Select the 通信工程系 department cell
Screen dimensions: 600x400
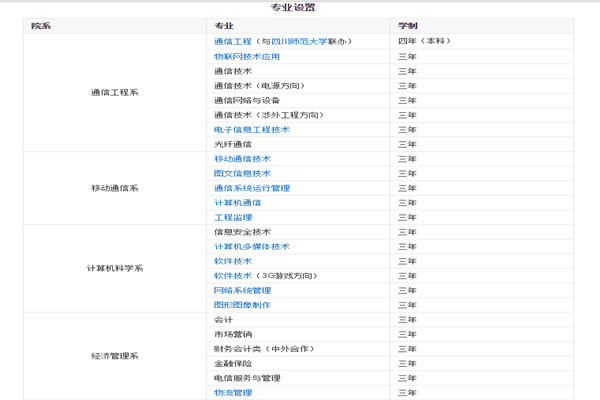tap(114, 93)
